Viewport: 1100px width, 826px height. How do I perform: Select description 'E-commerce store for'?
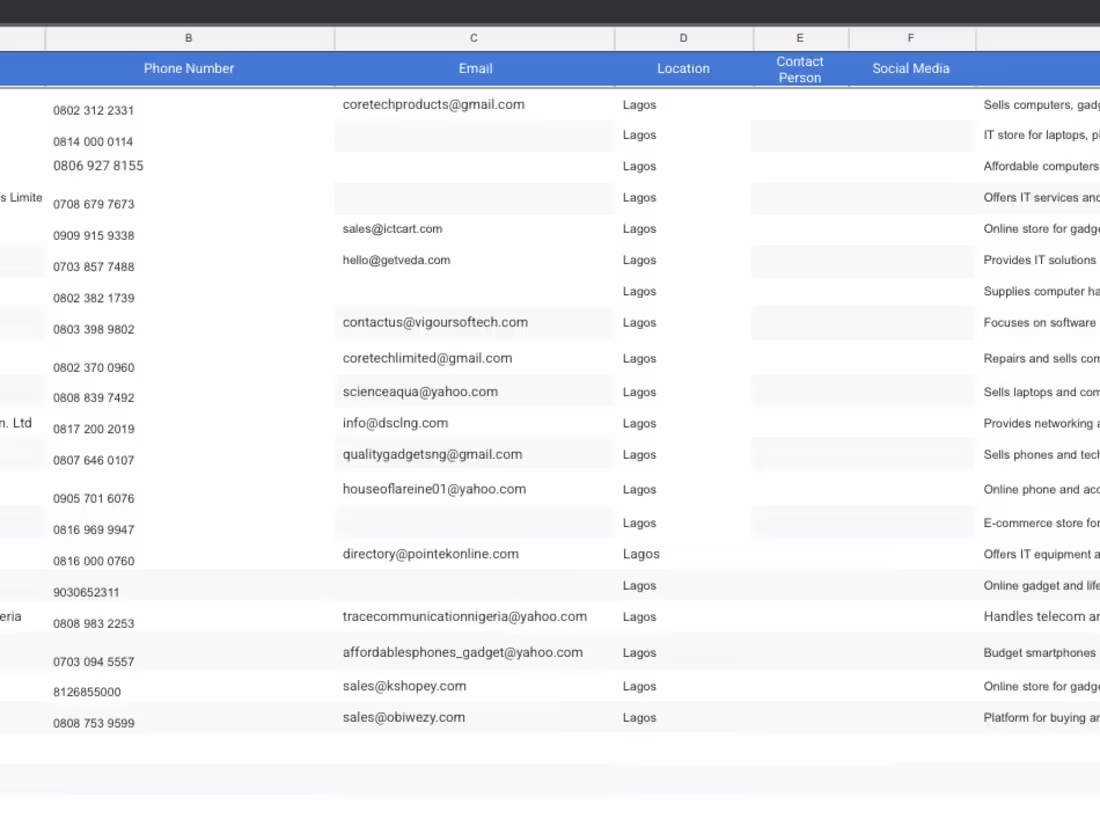pos(1041,523)
